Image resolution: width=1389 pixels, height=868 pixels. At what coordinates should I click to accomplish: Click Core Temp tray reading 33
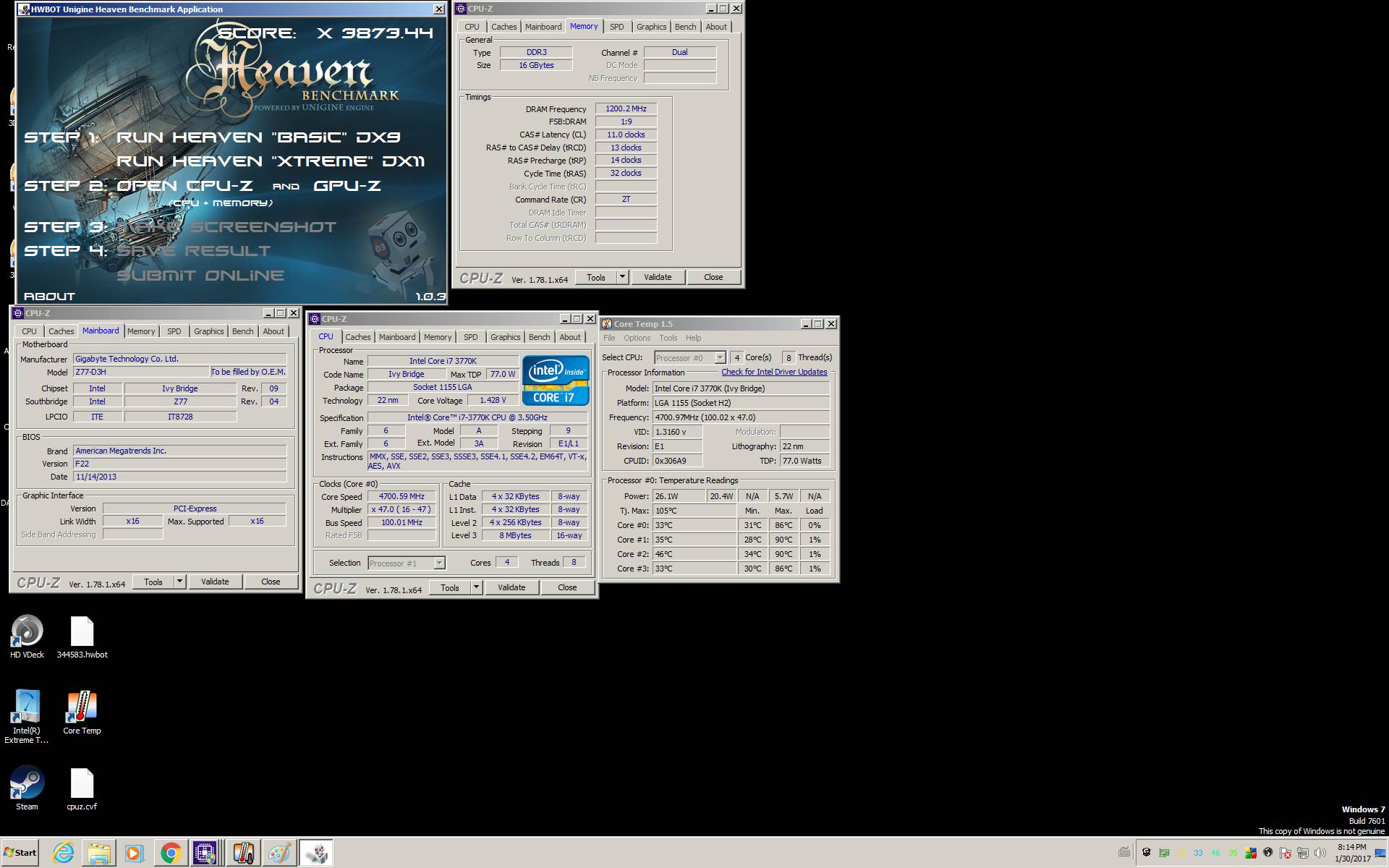click(1198, 853)
